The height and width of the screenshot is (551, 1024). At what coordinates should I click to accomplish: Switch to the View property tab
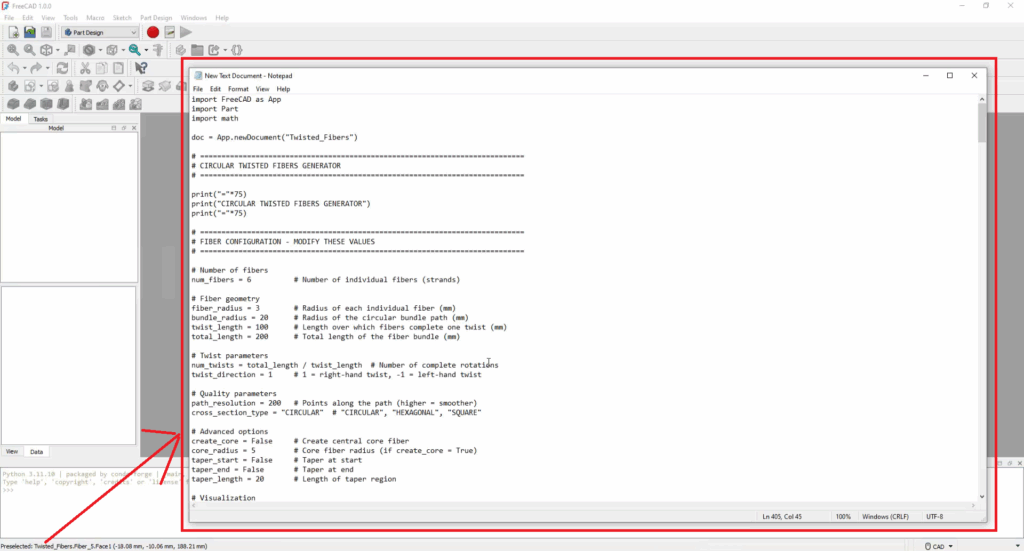pos(12,452)
